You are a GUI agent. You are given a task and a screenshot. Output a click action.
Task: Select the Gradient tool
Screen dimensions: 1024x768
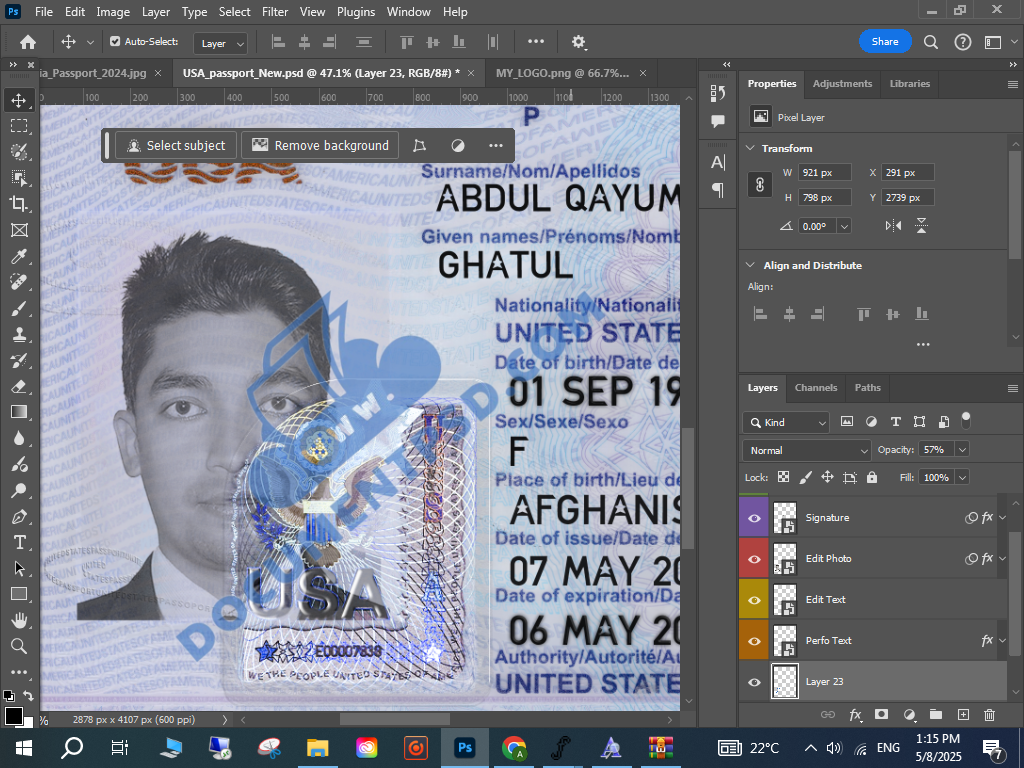click(x=19, y=412)
